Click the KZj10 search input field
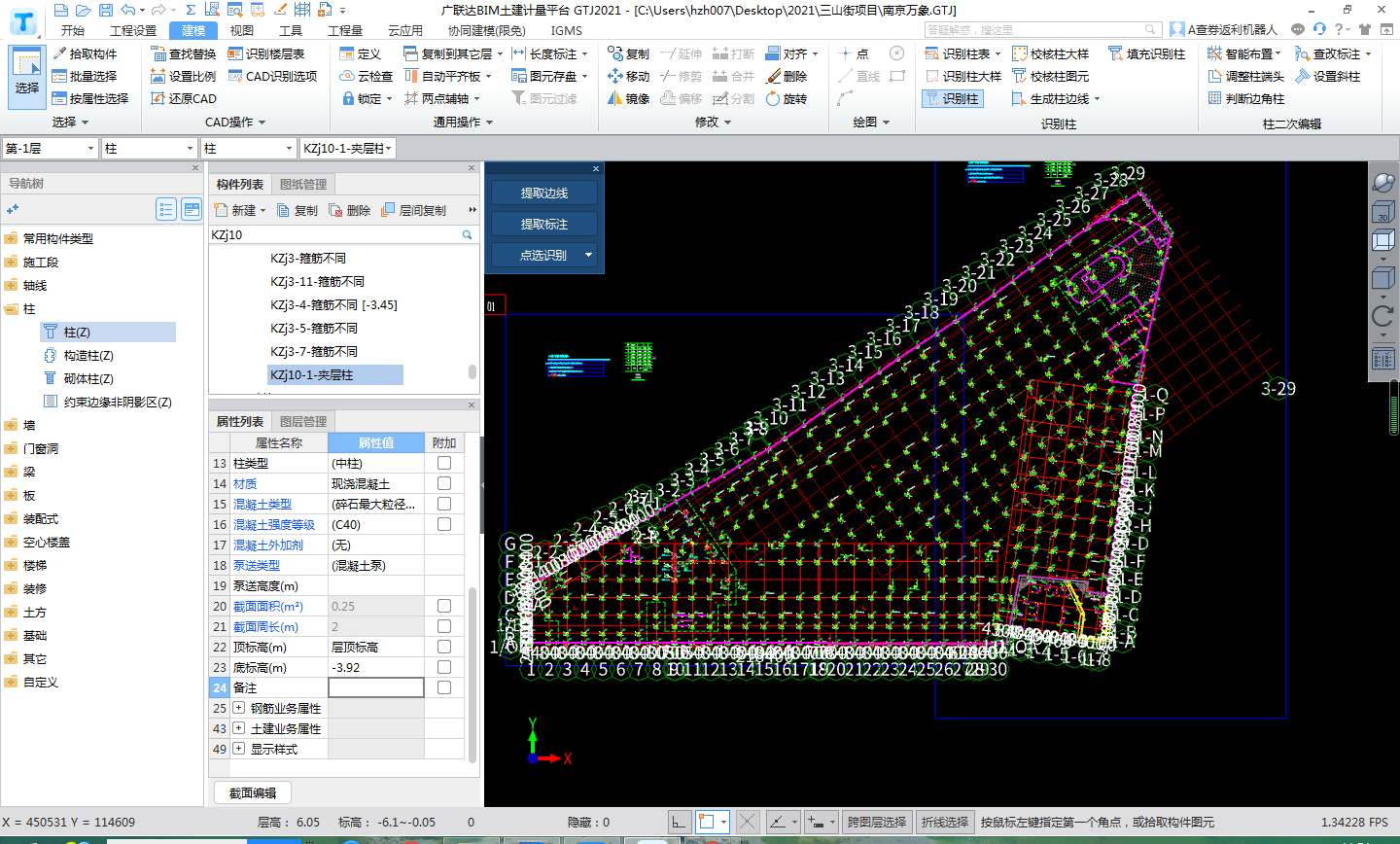1400x844 pixels. (335, 234)
